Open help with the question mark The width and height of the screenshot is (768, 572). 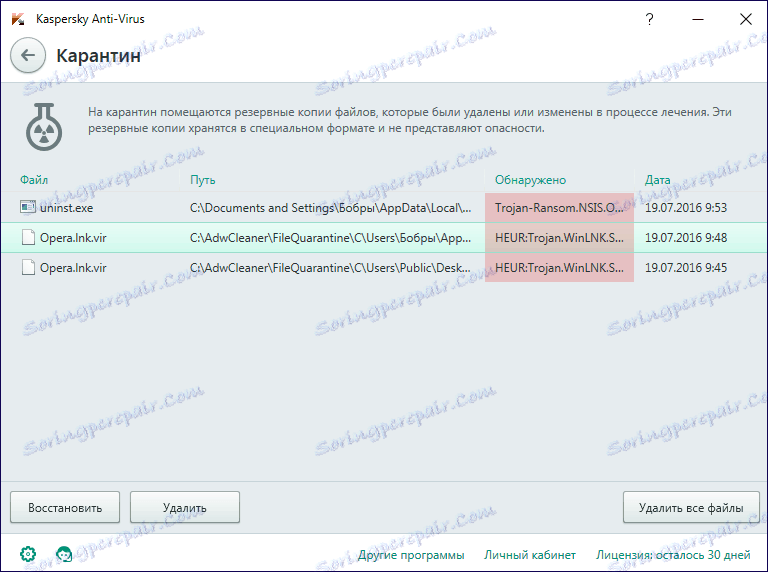[649, 19]
